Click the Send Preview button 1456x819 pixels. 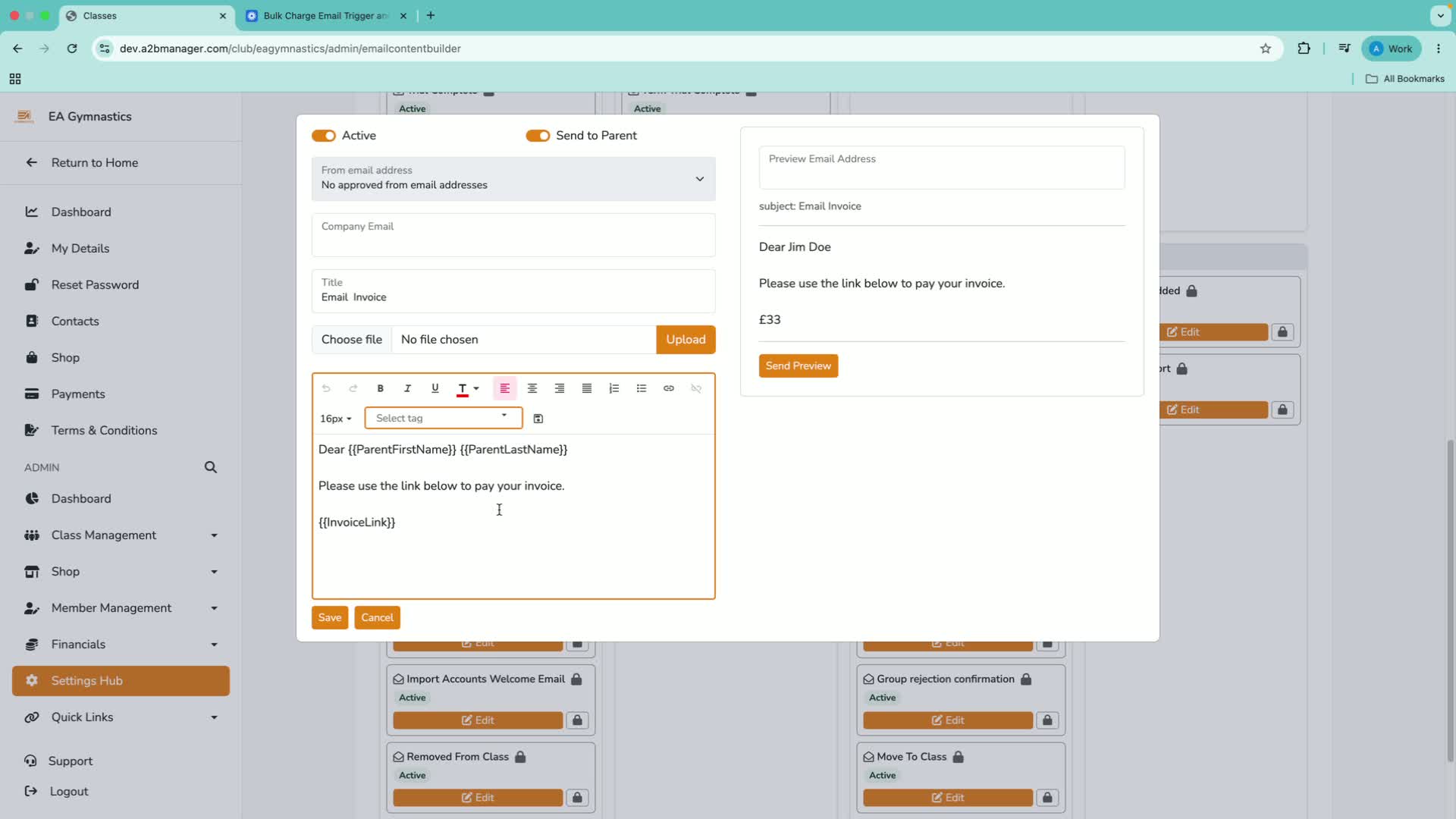coord(799,366)
